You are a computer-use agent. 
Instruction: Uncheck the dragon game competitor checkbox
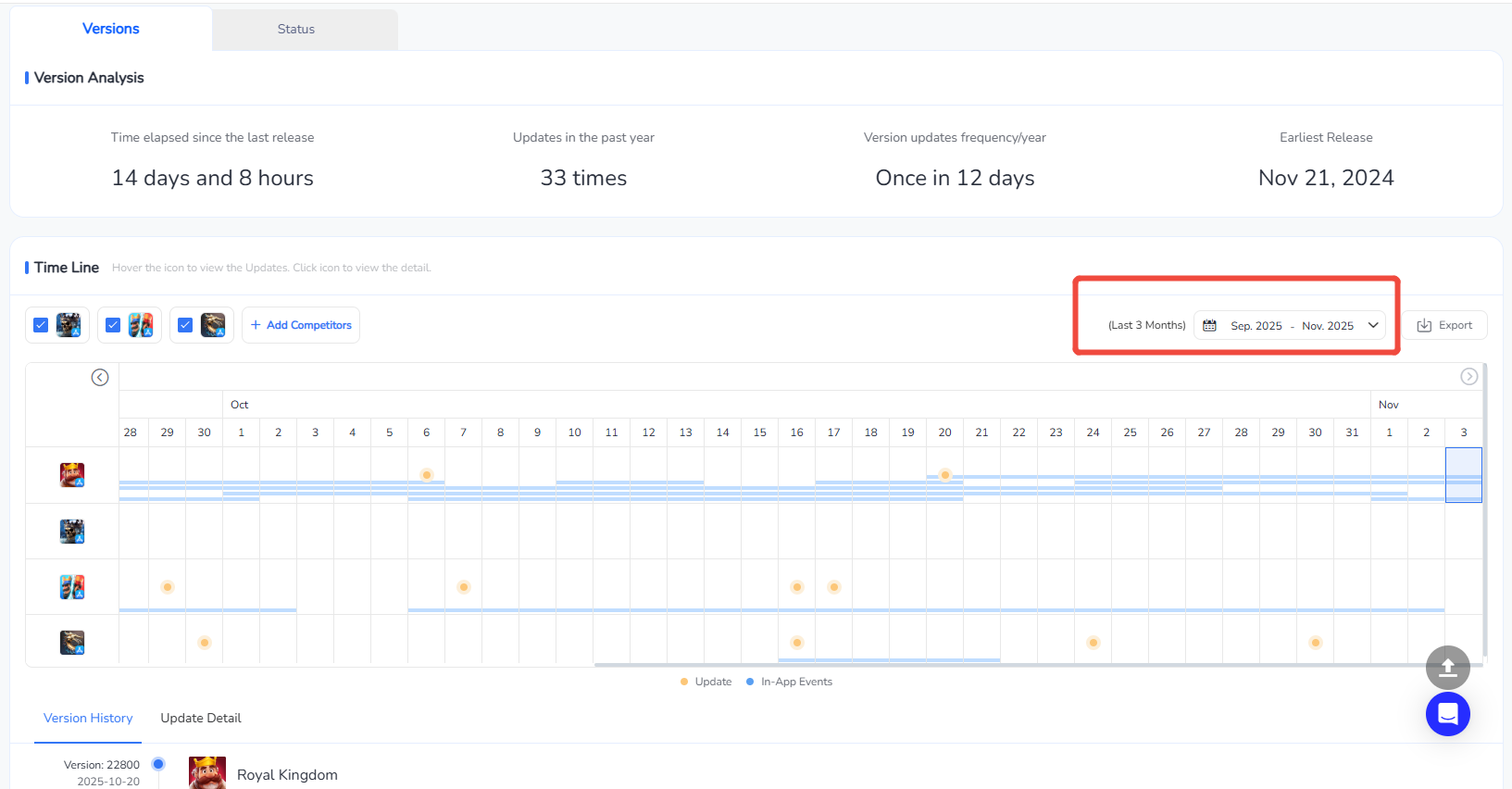click(185, 325)
